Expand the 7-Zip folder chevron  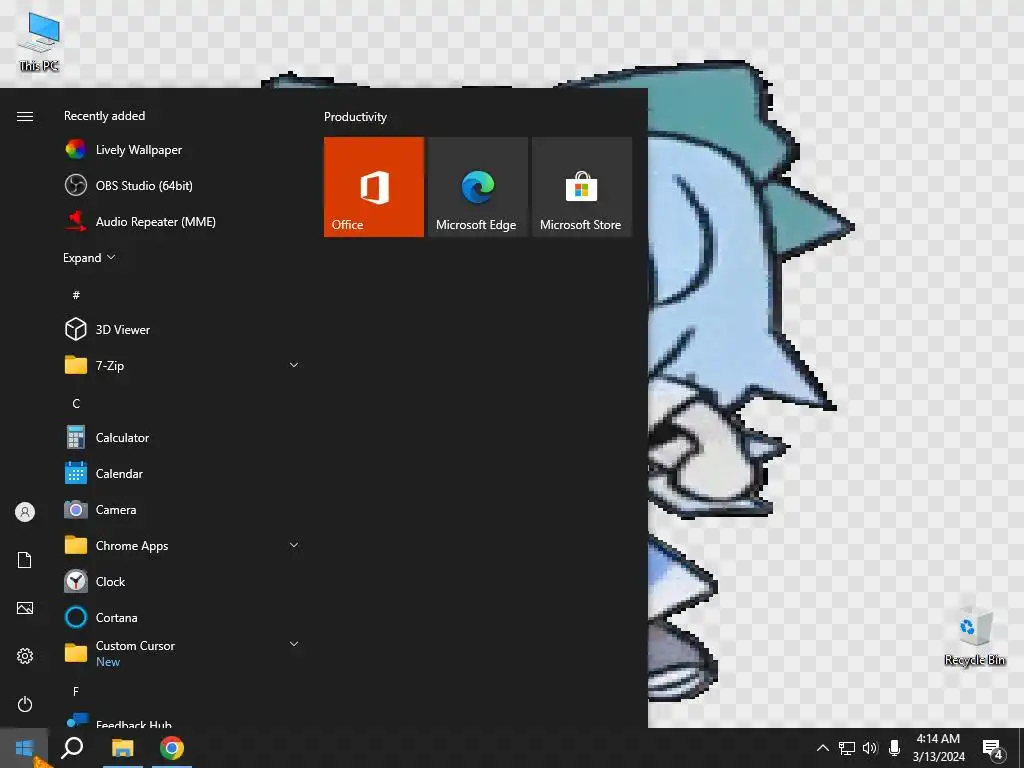(294, 365)
